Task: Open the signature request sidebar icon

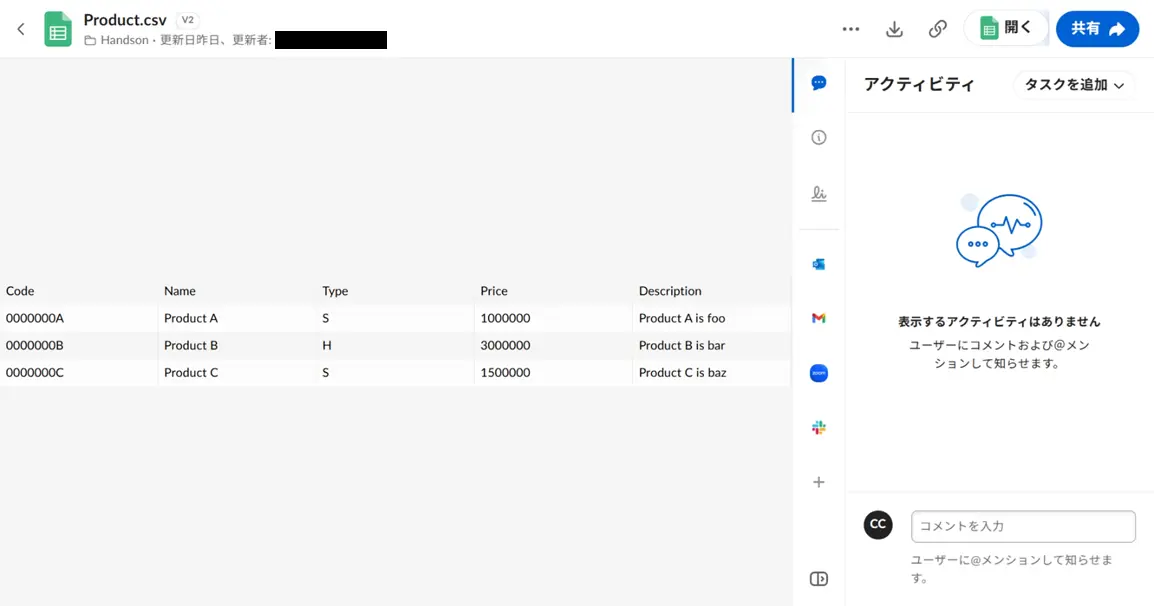Action: (x=818, y=193)
